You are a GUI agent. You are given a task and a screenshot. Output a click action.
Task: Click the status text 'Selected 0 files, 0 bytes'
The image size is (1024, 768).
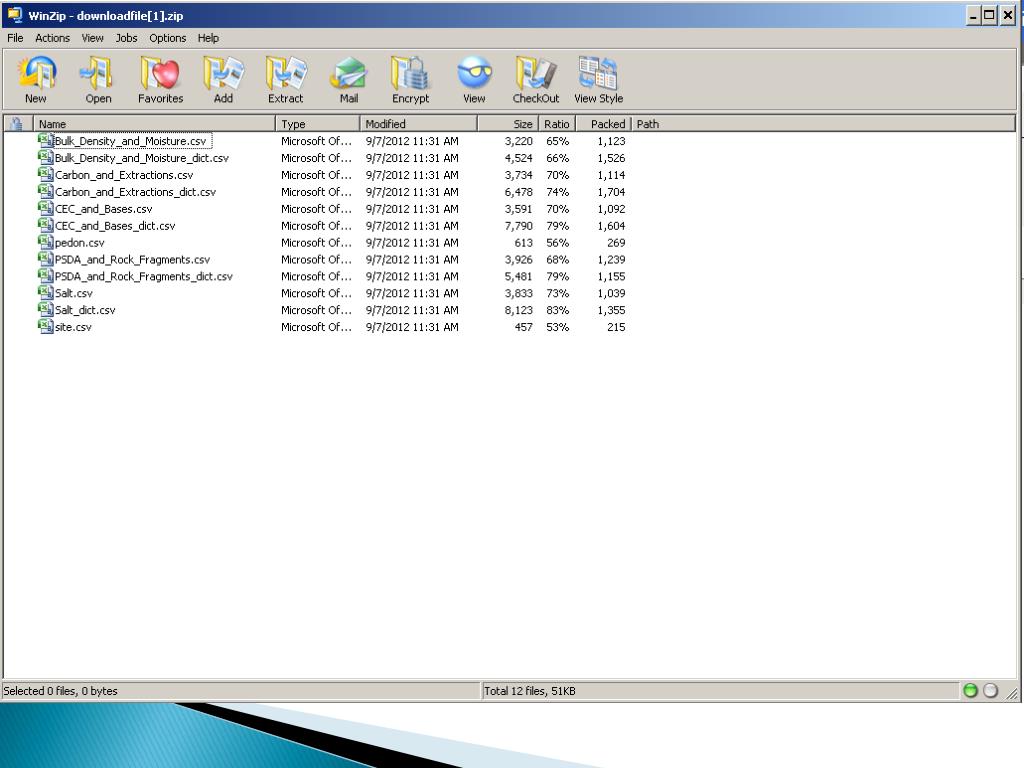[60, 691]
